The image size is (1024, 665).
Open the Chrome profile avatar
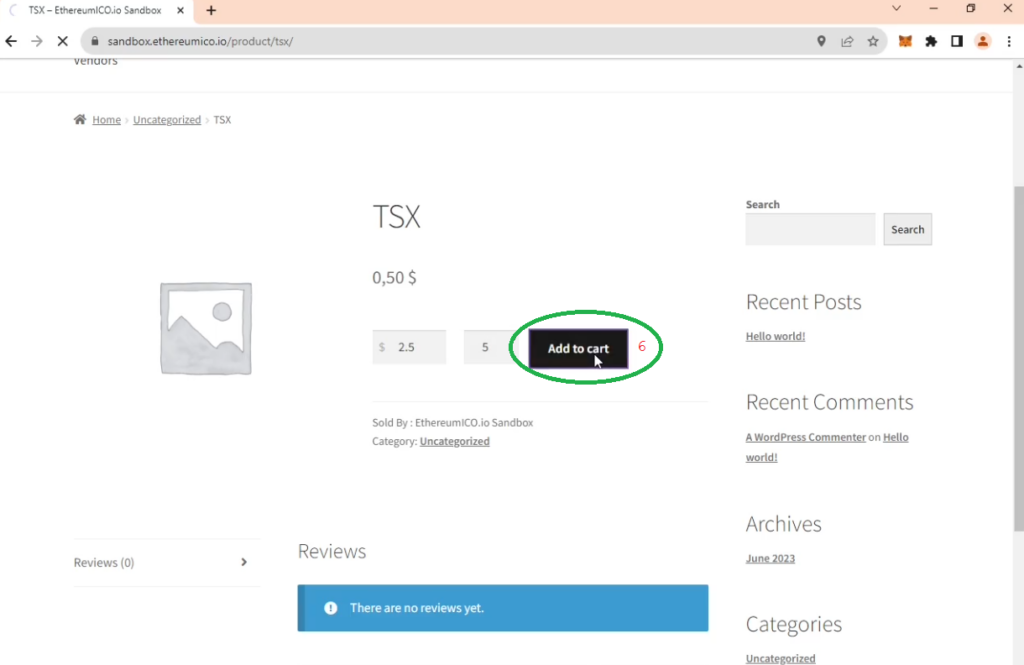pos(983,41)
